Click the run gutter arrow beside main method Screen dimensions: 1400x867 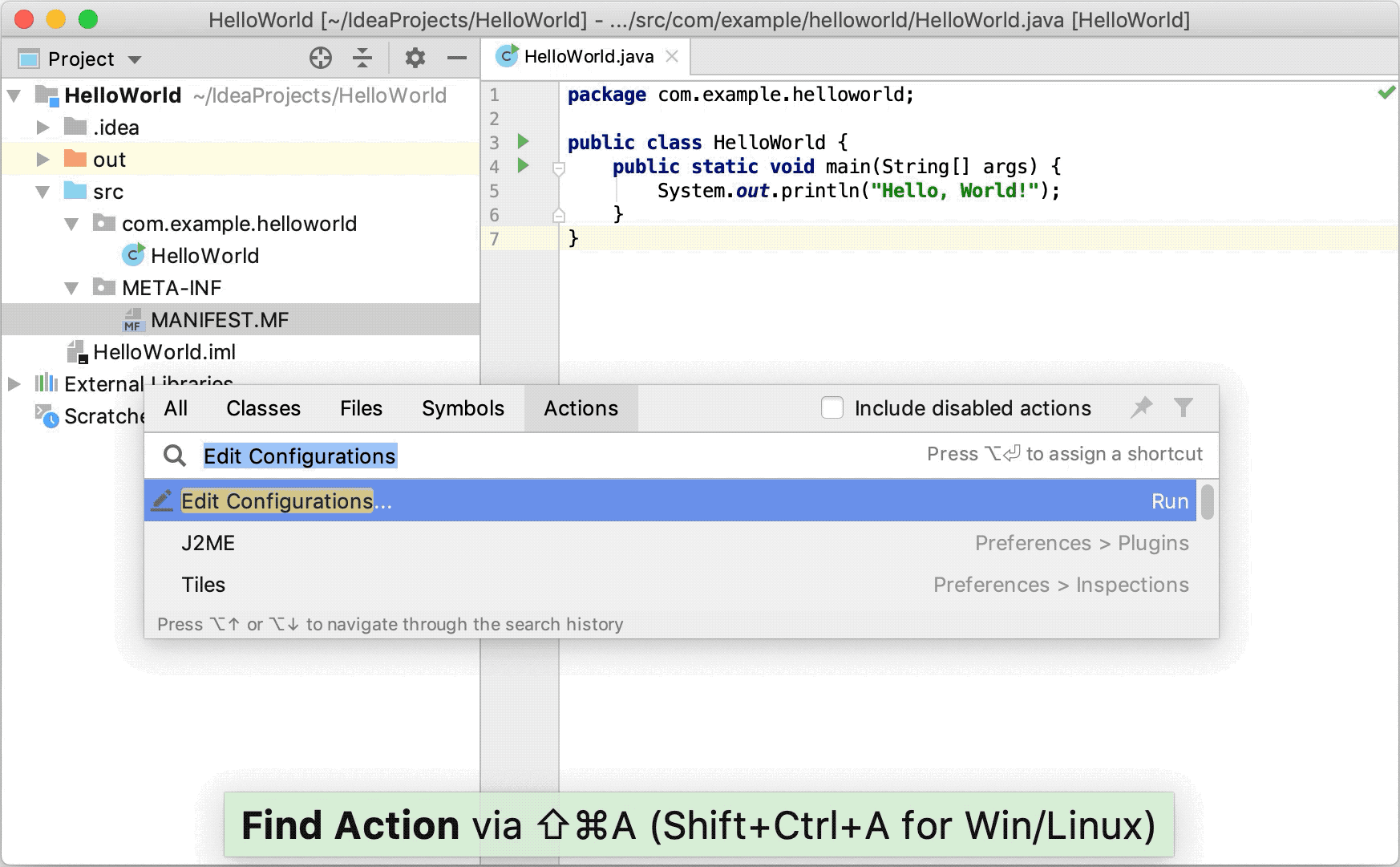524,166
